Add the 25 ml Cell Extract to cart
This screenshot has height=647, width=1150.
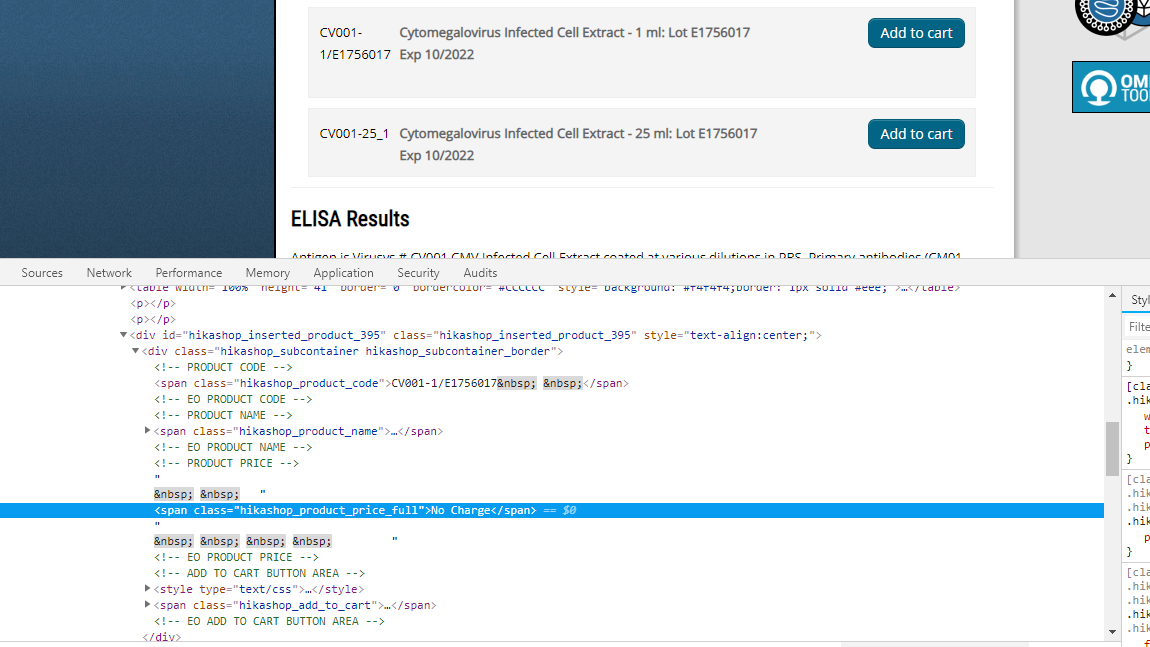(x=916, y=134)
